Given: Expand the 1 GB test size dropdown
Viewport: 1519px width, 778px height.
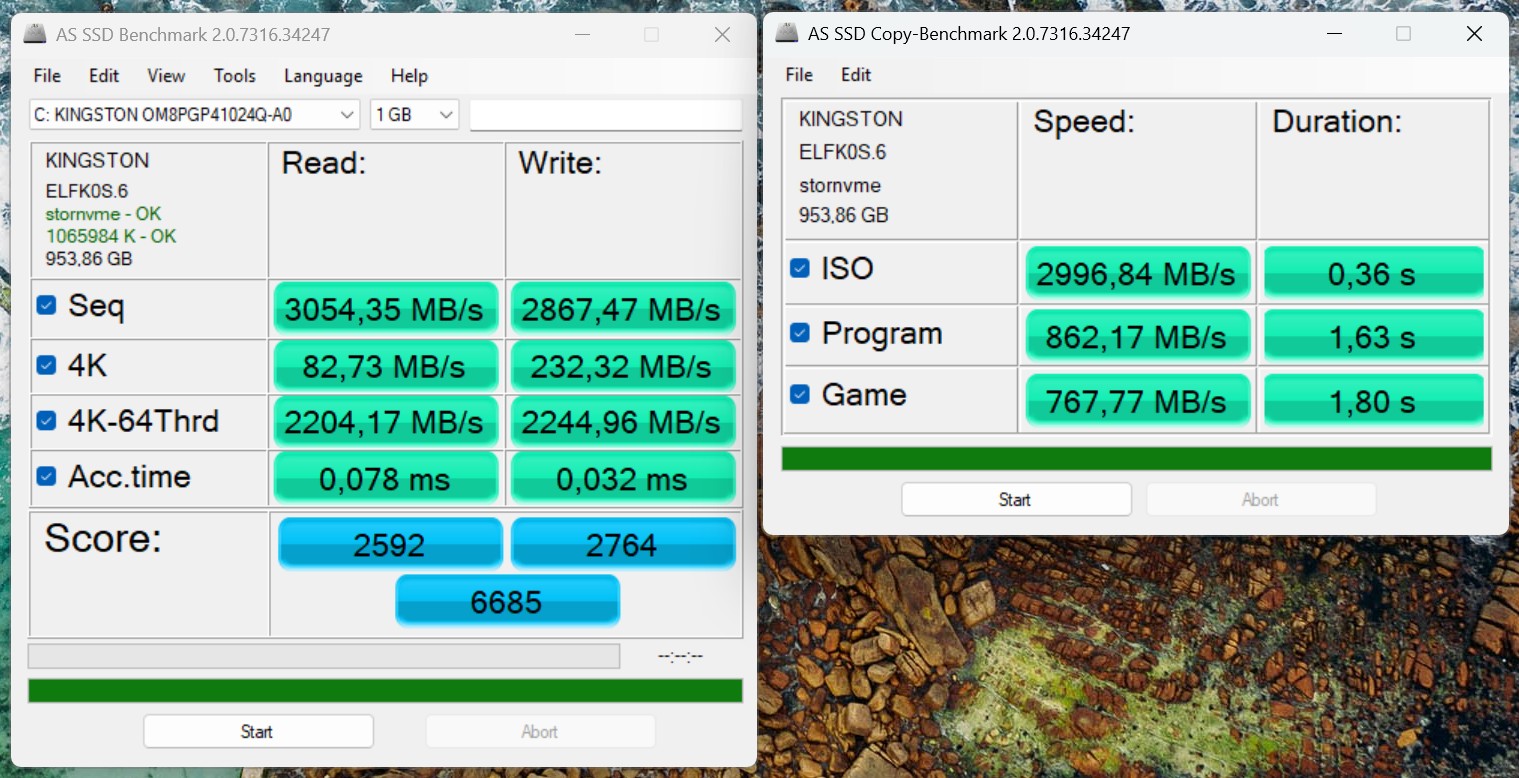Looking at the screenshot, I should click(414, 115).
